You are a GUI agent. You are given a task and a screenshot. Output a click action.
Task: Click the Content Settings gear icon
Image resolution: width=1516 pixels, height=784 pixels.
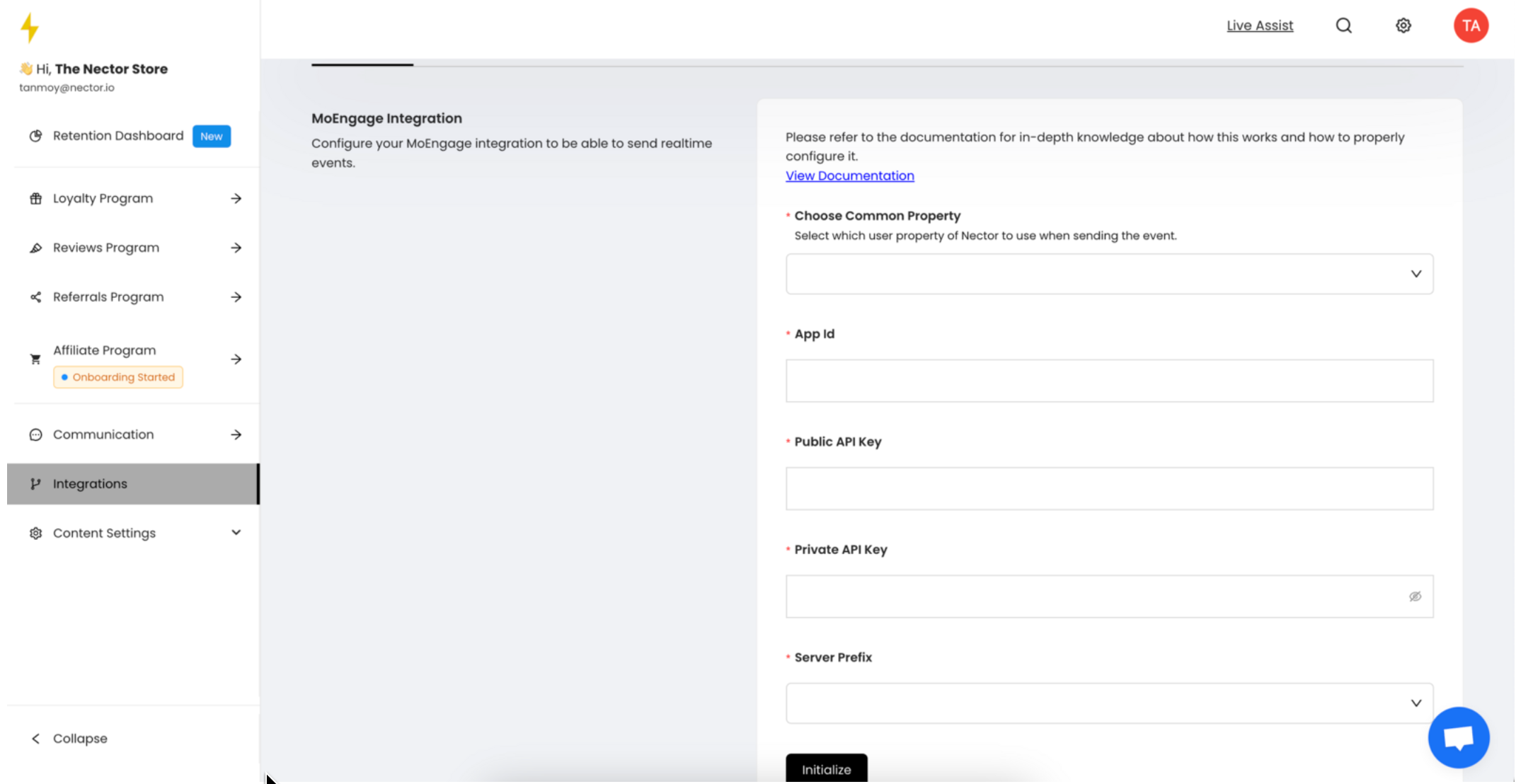tap(35, 533)
